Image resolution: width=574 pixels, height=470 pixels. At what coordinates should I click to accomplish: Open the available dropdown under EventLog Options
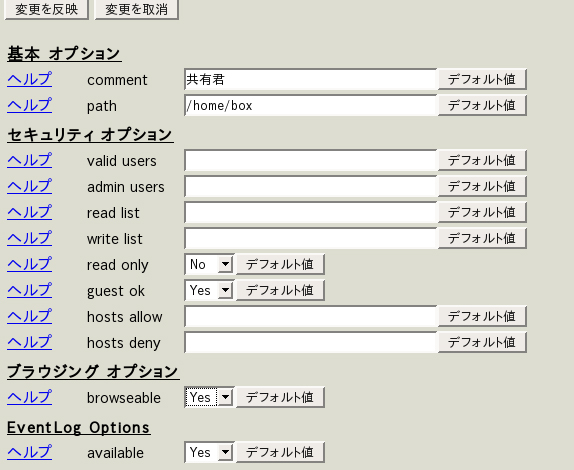pos(209,452)
